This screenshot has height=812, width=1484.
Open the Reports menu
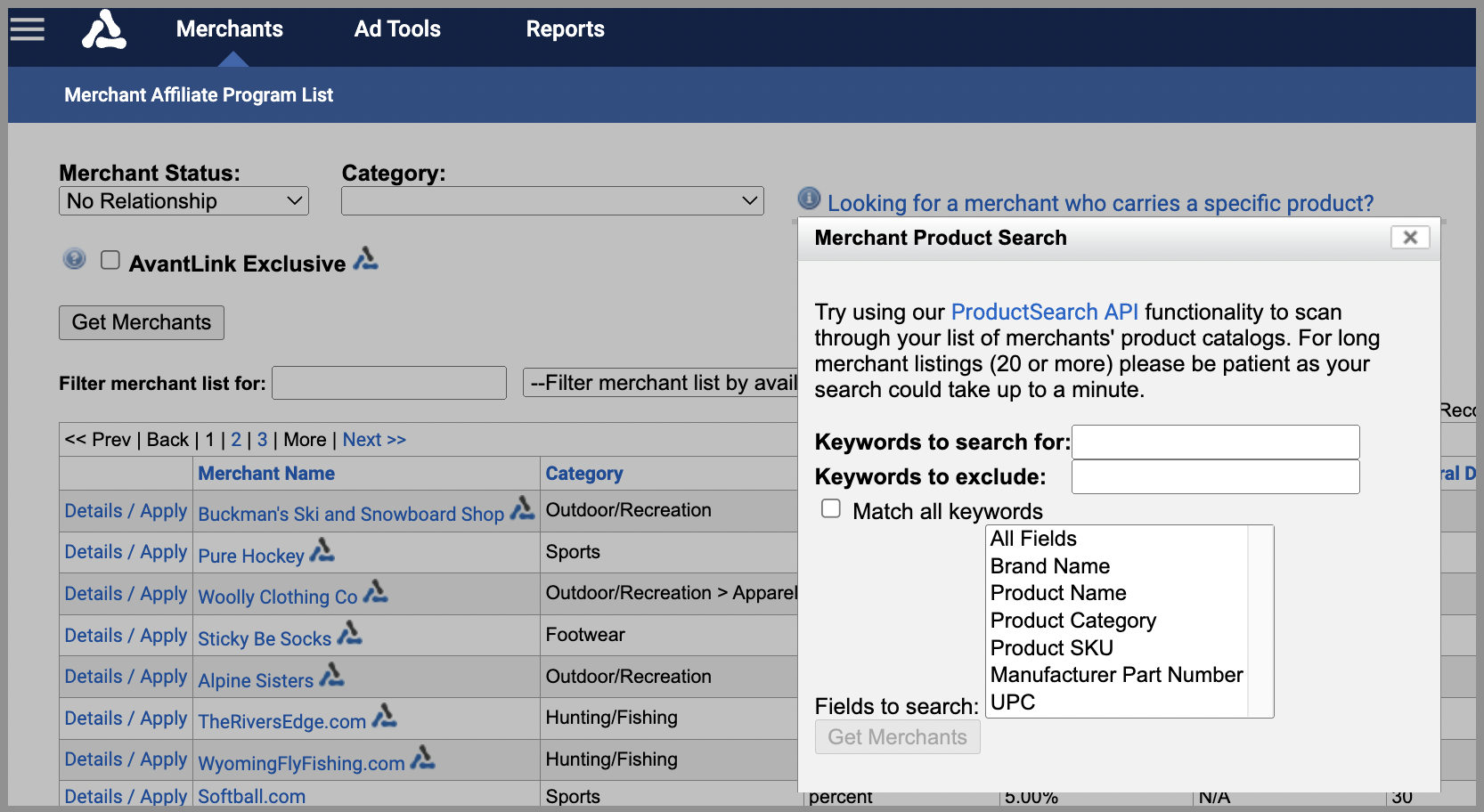[566, 29]
